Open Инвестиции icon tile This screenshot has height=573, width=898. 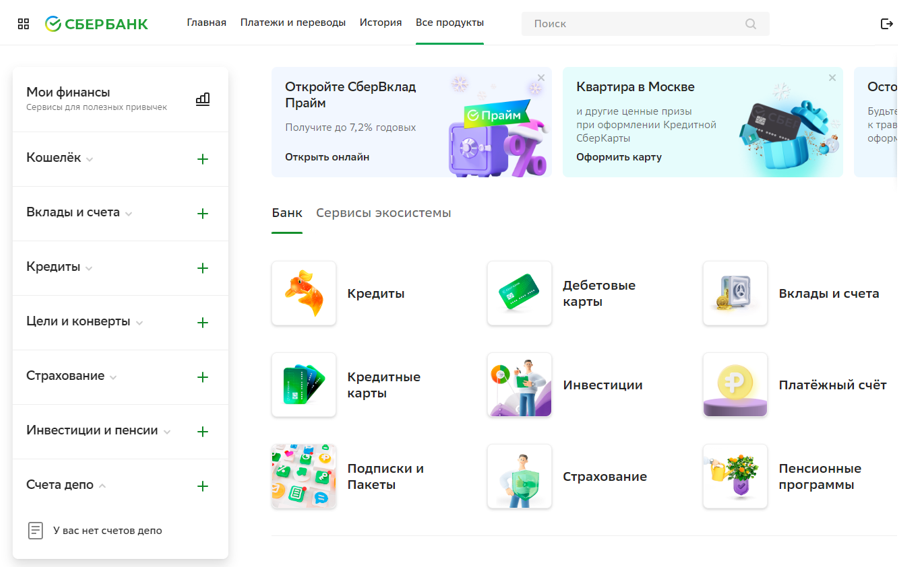[519, 385]
